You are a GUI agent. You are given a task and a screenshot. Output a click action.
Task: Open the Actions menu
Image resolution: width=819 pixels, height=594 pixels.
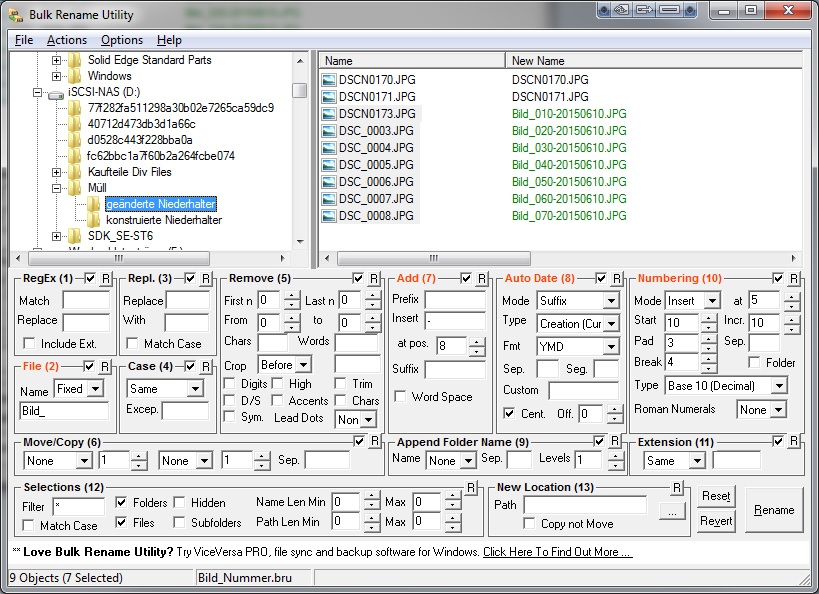point(67,40)
